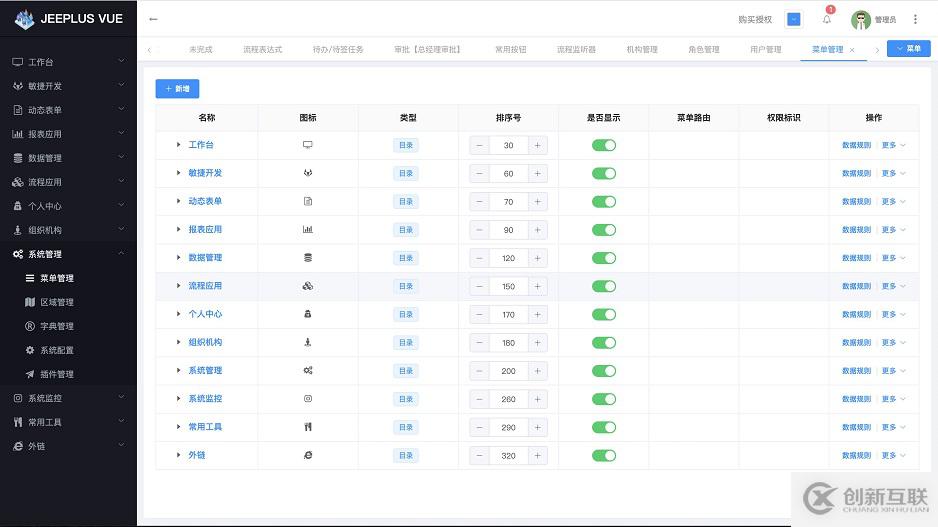
Task: Open 插件管理 in the sidebar
Action: pyautogui.click(x=56, y=374)
